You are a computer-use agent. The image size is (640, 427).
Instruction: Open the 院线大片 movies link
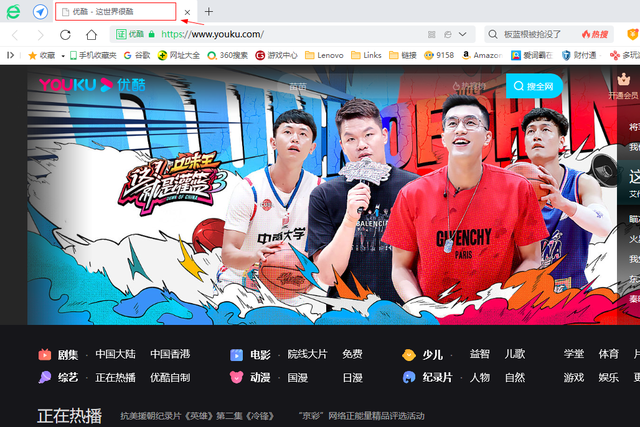307,354
